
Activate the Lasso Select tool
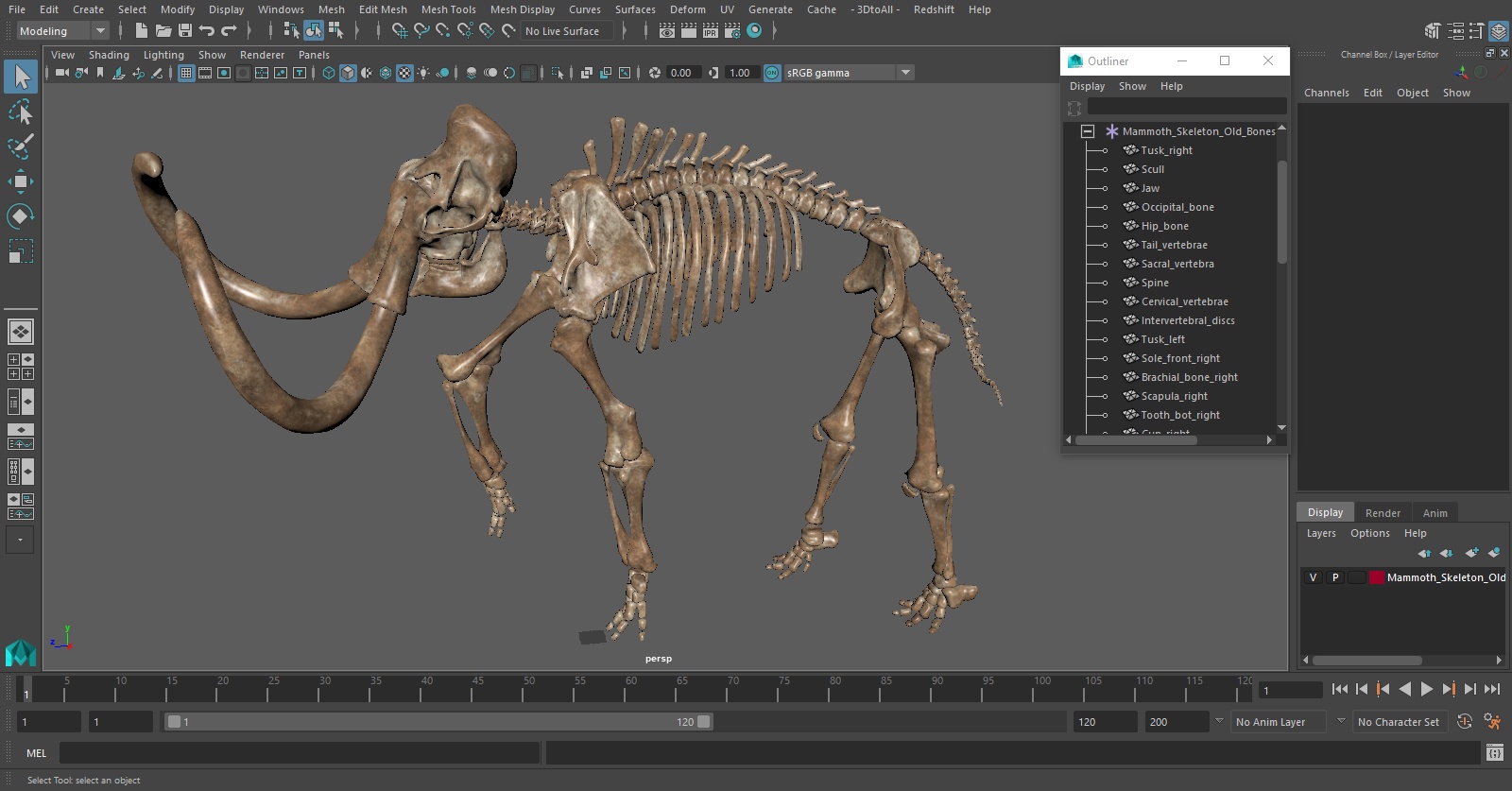point(21,112)
